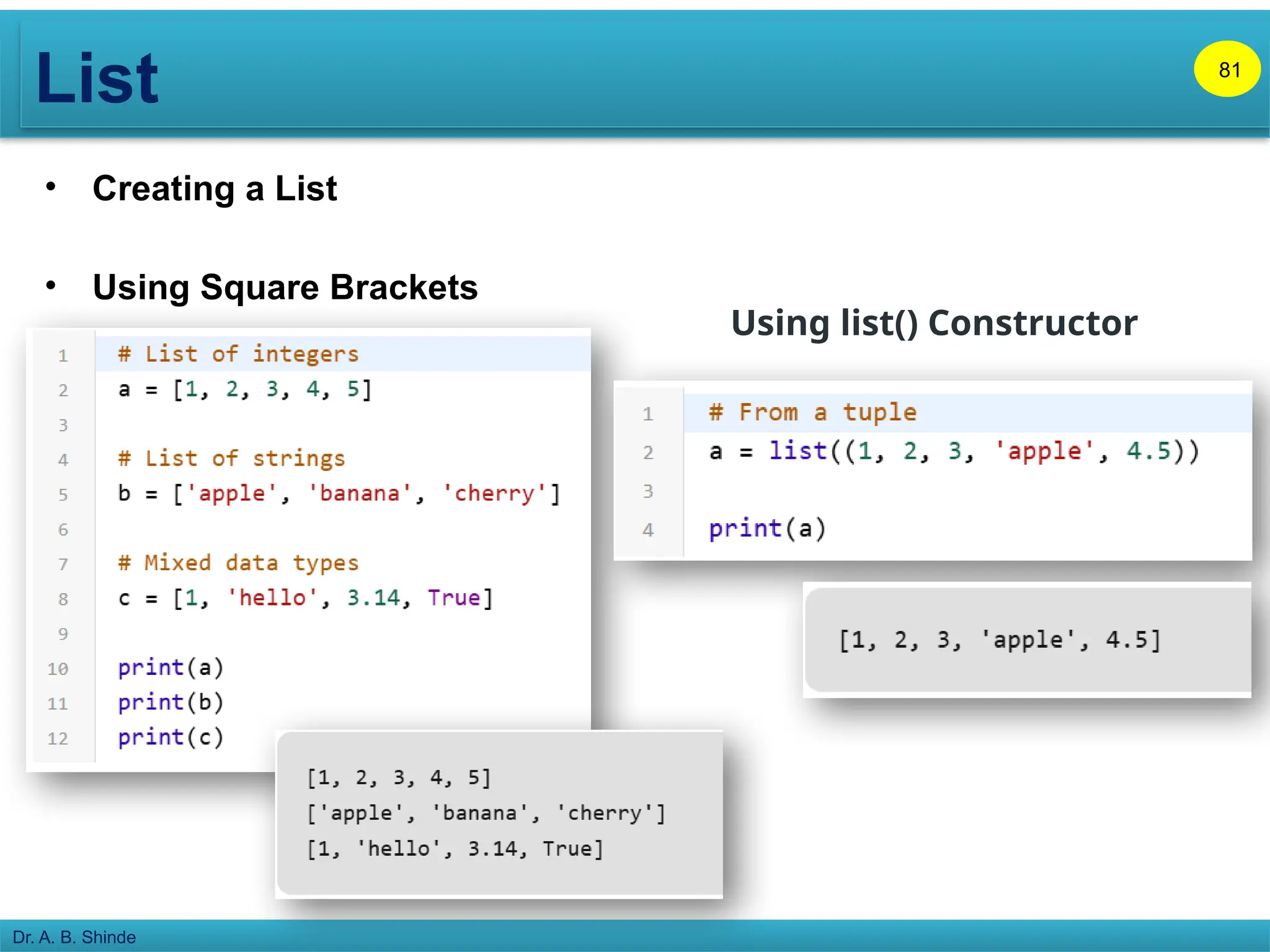Click the slide title 'List'

coord(97,78)
